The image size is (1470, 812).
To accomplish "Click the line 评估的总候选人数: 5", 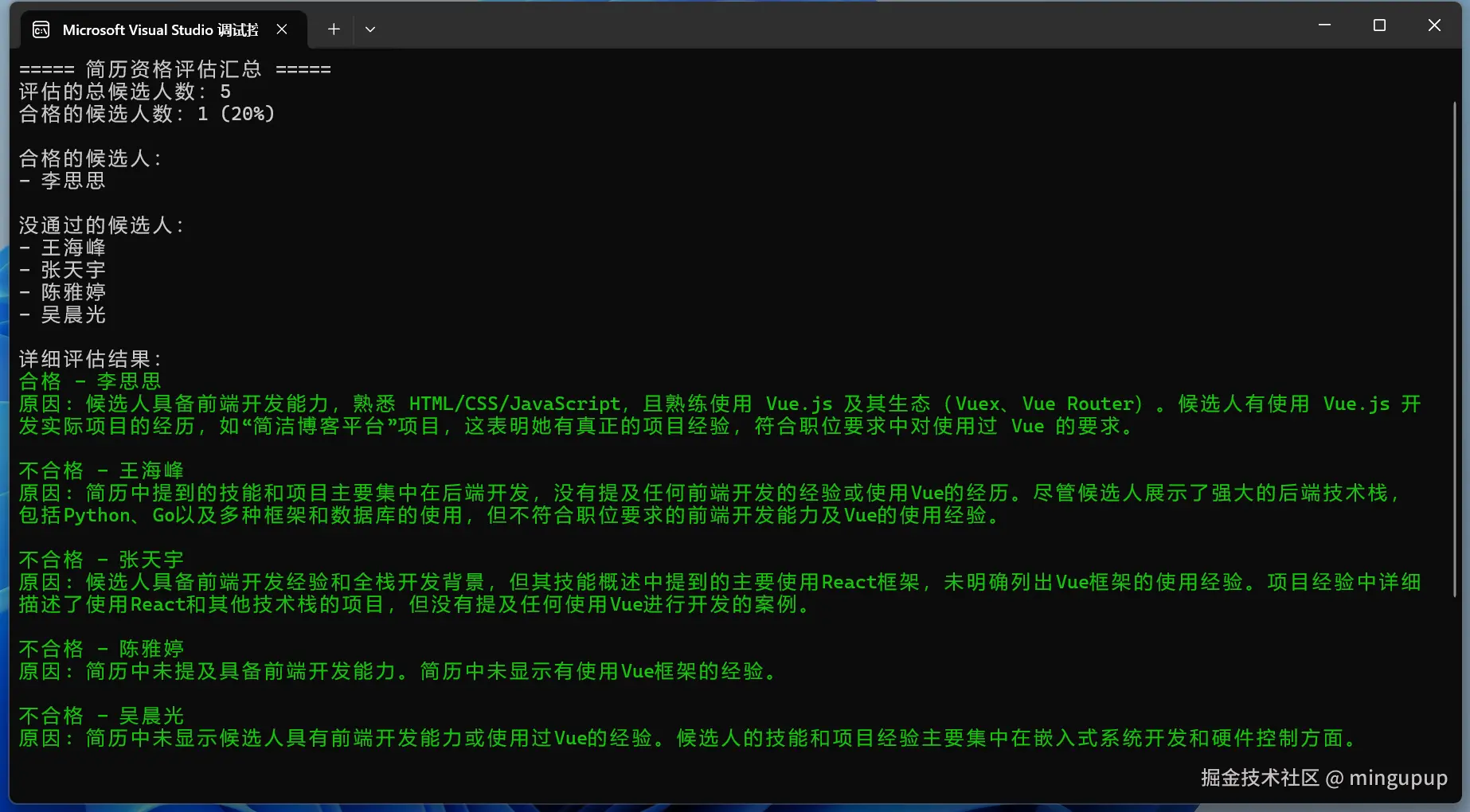I will pyautogui.click(x=123, y=92).
